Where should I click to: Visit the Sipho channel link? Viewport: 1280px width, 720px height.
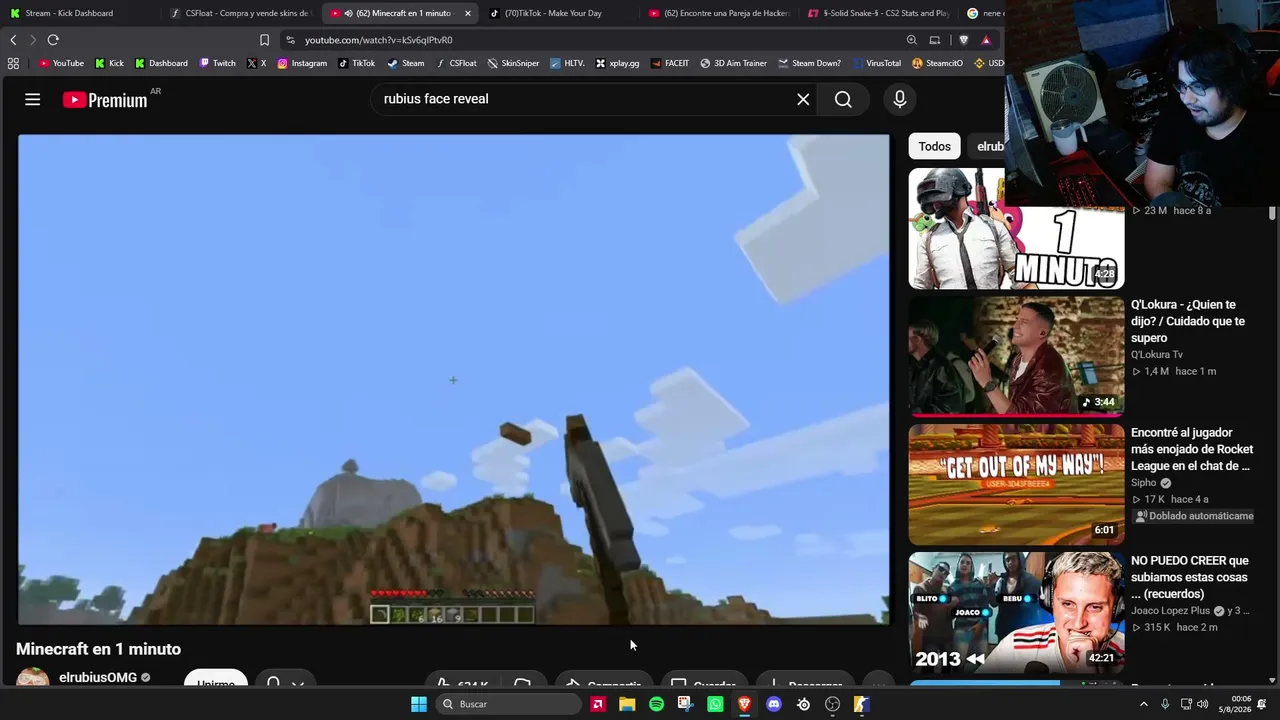pos(1144,483)
